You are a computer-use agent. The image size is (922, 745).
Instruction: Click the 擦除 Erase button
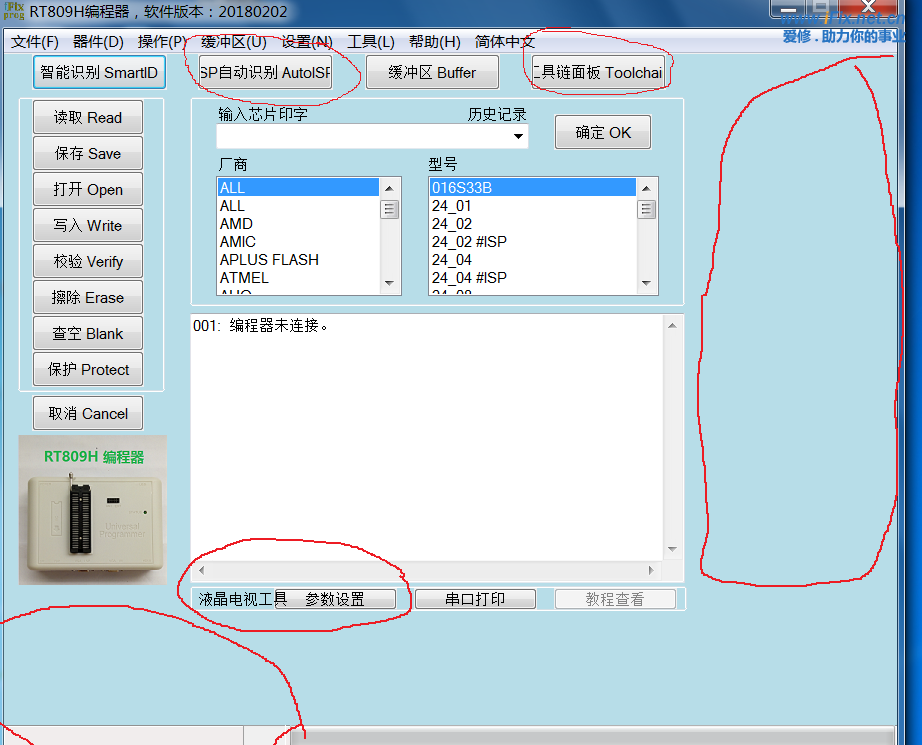(x=88, y=298)
